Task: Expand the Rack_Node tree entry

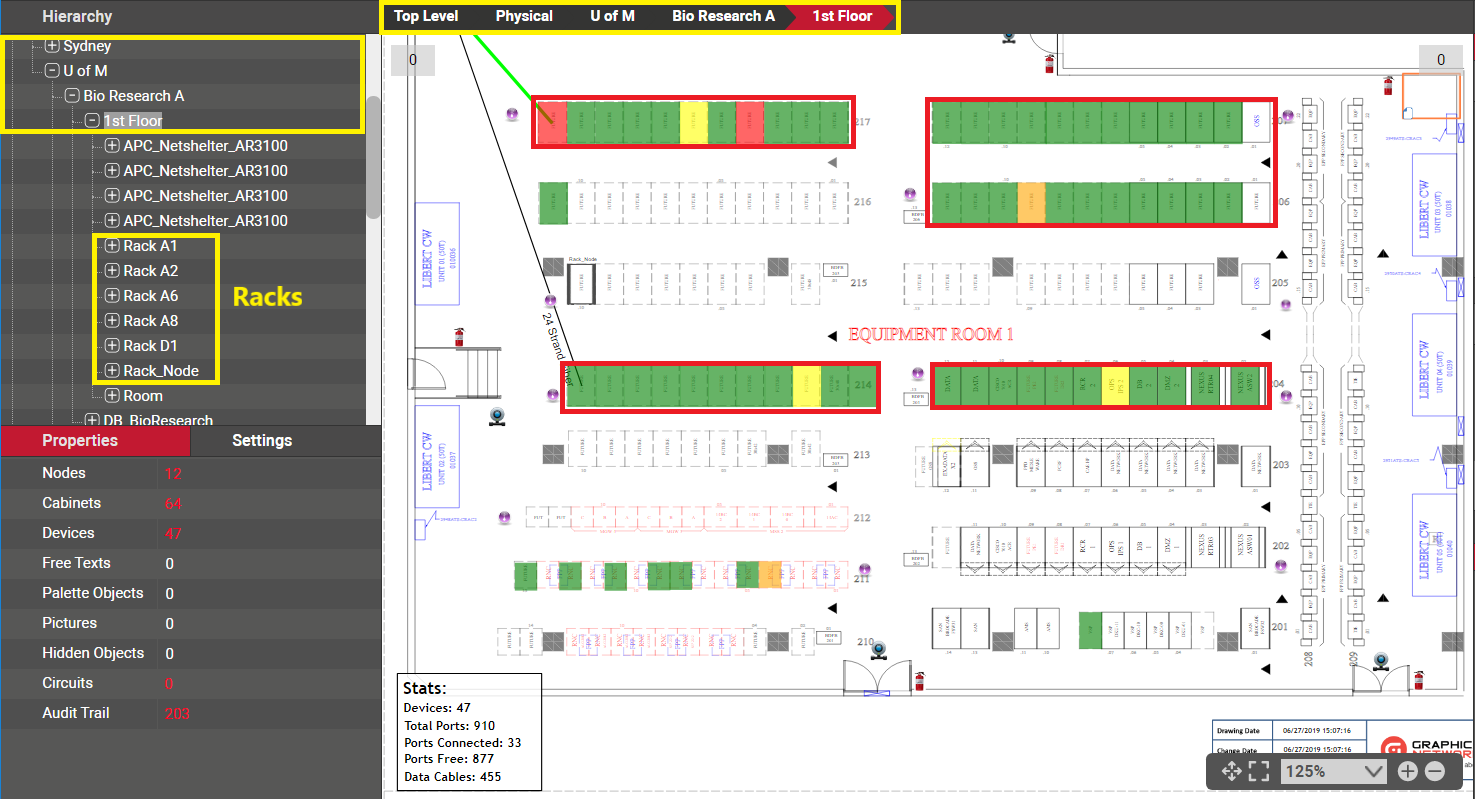Action: pos(112,371)
